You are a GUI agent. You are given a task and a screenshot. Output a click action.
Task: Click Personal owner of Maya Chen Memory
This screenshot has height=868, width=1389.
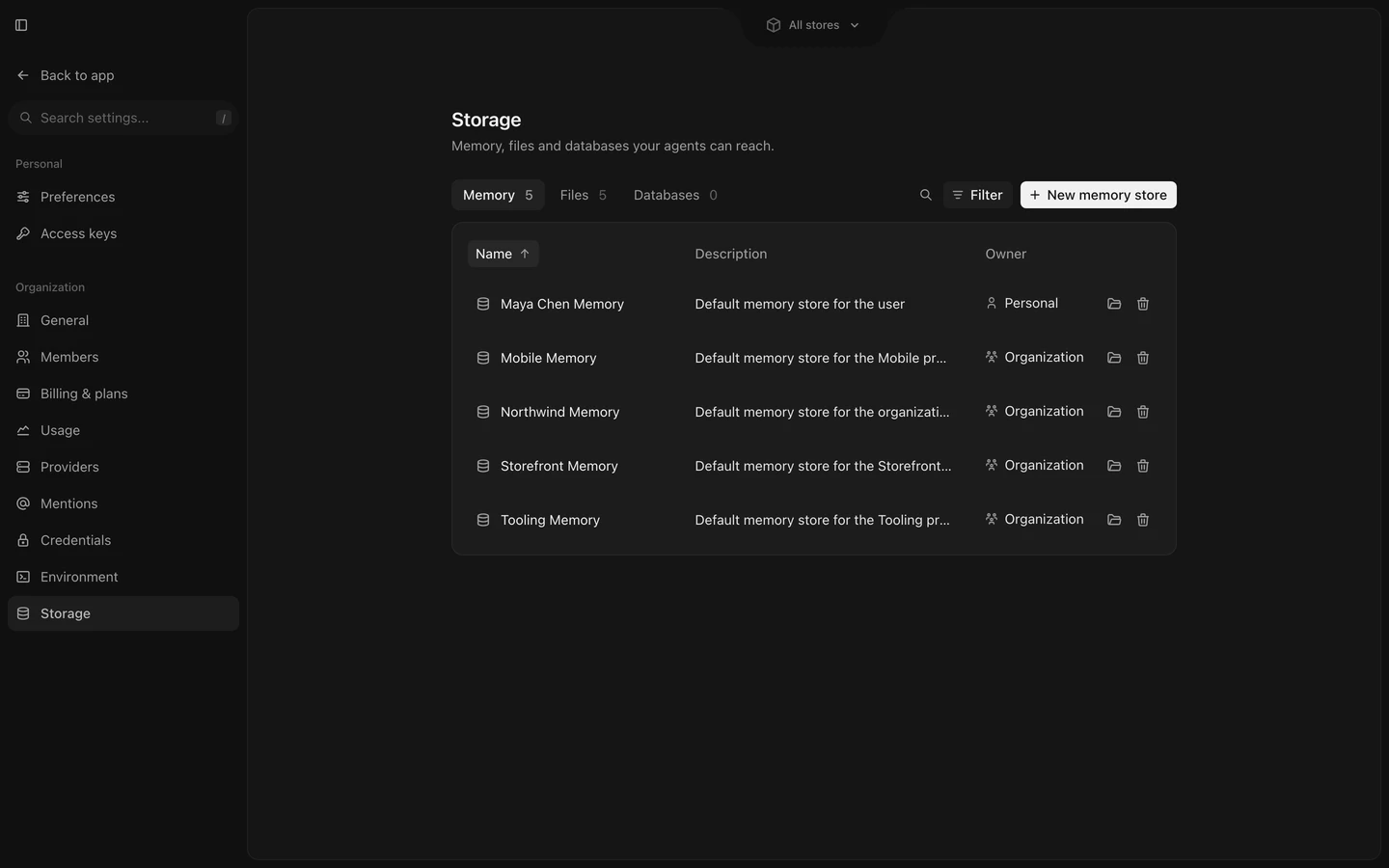1021,303
